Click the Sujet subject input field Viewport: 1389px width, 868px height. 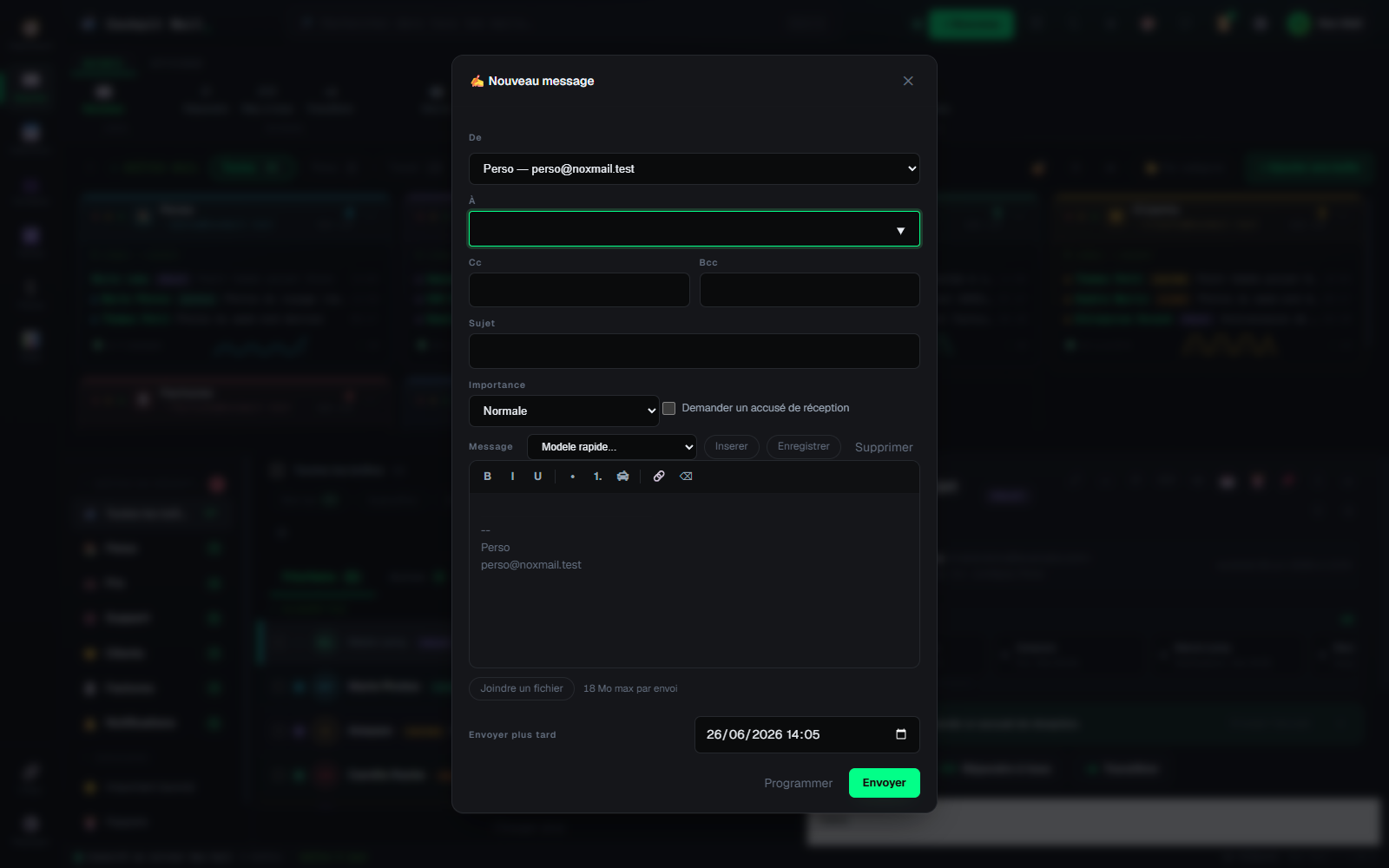click(x=694, y=351)
